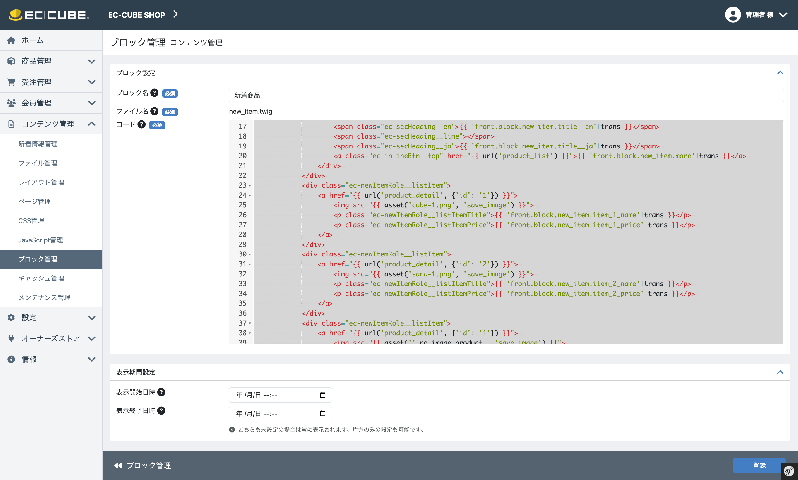
Task: Click line number 22 in the gutter
Action: click(x=242, y=176)
